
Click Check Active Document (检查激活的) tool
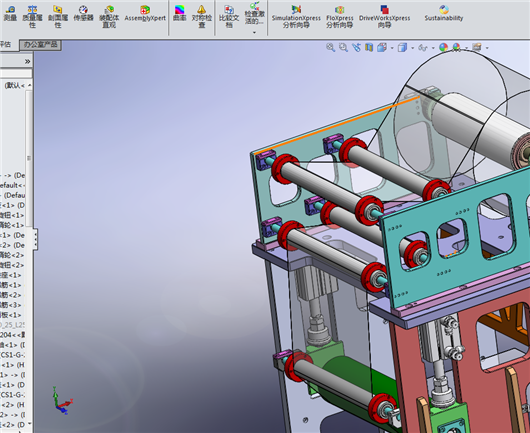[255, 14]
